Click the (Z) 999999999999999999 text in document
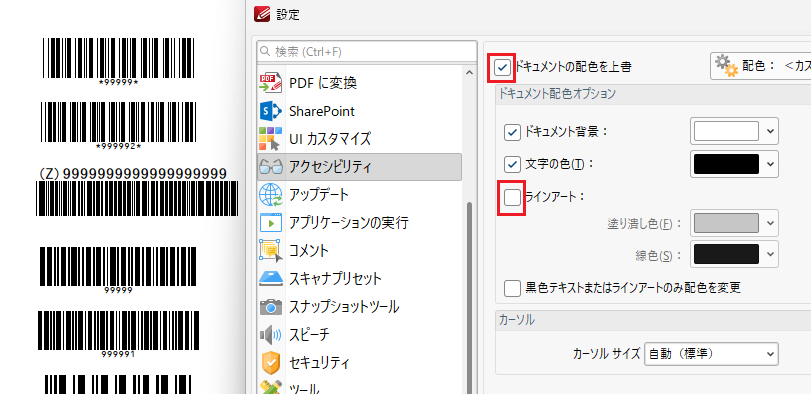 pyautogui.click(x=133, y=174)
